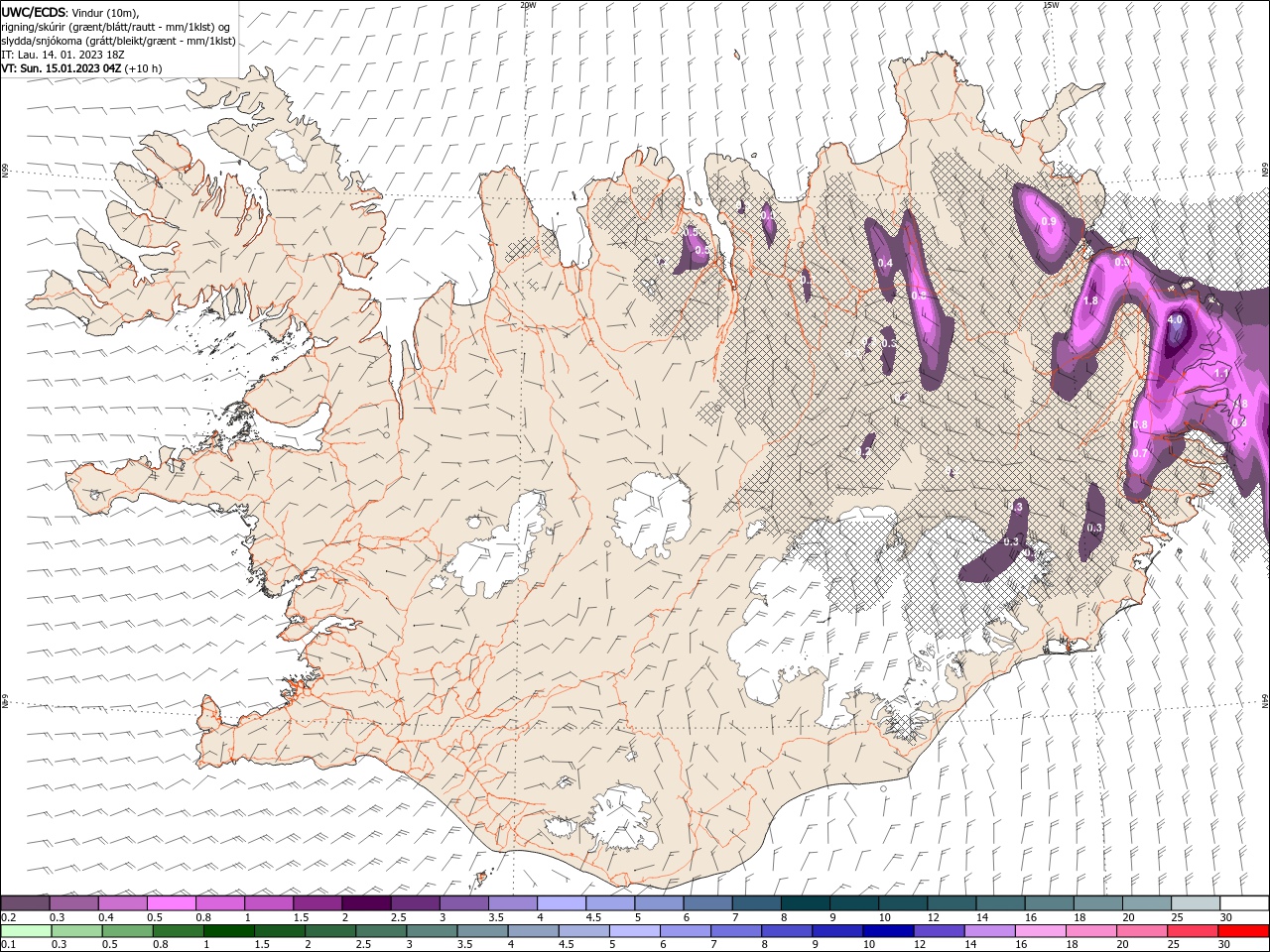Viewport: 1270px width, 952px height.
Task: Click the 4.0 precipitation maximum label
Action: [x=1176, y=320]
